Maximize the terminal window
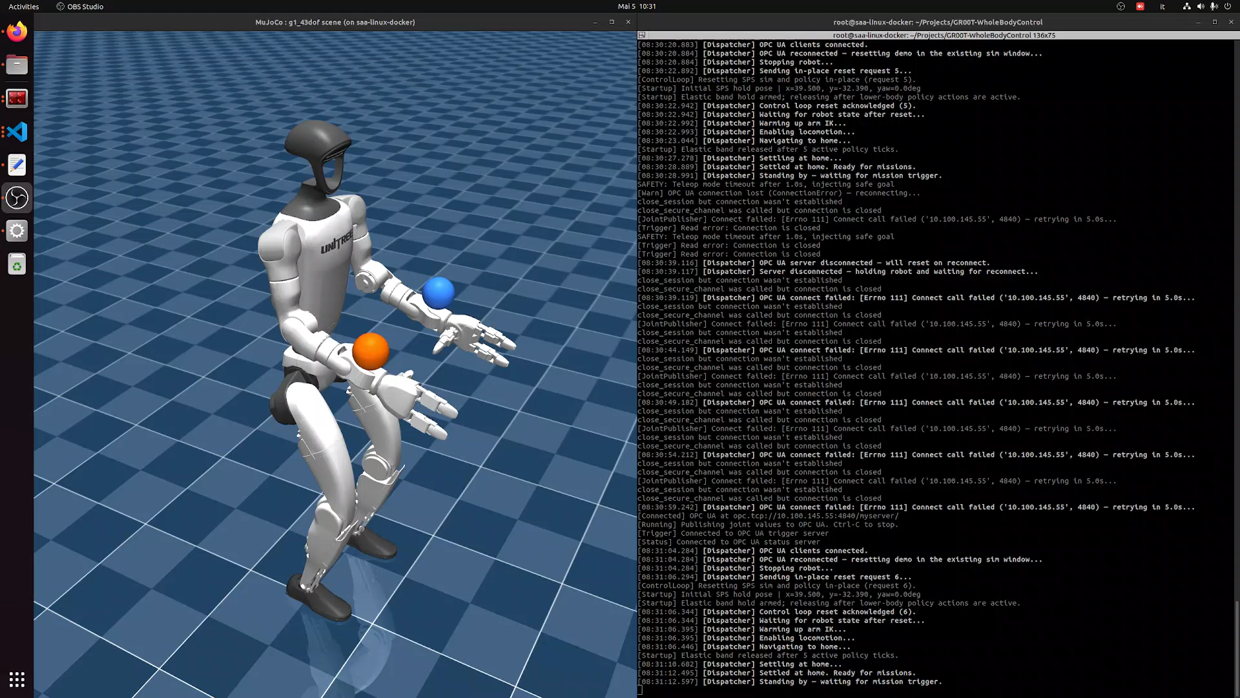1240x698 pixels. 1215,22
